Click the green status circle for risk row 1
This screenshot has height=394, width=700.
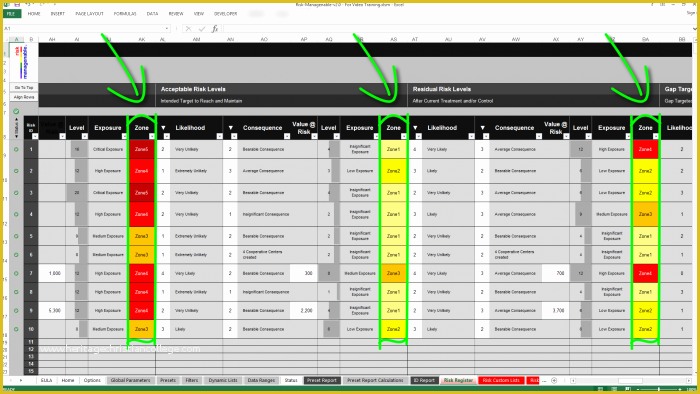(16, 149)
